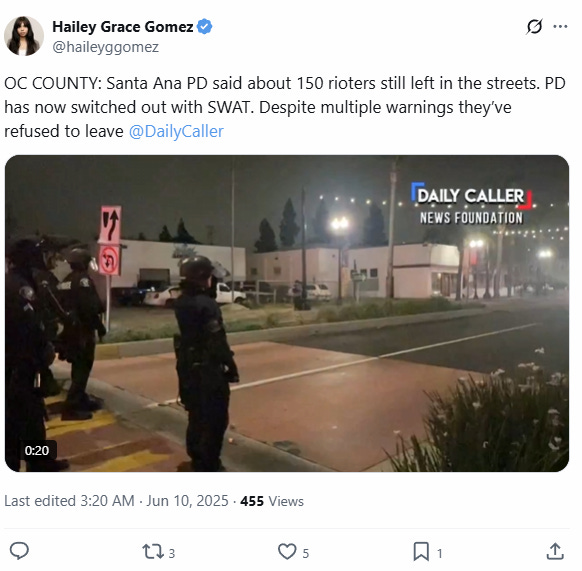The width and height of the screenshot is (582, 571).
Task: Click the repost count of 3
Action: coord(171,554)
